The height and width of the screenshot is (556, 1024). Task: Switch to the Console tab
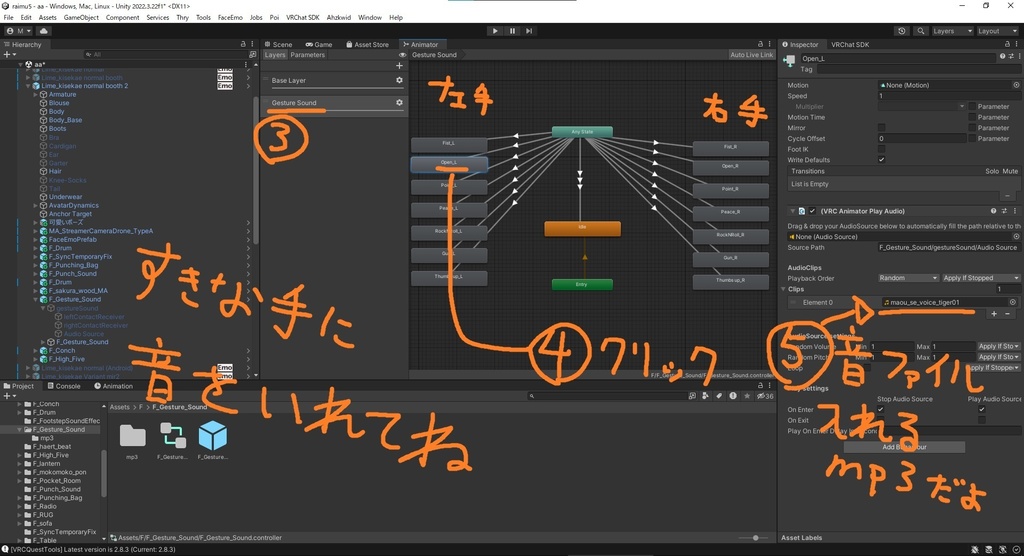(x=63, y=386)
